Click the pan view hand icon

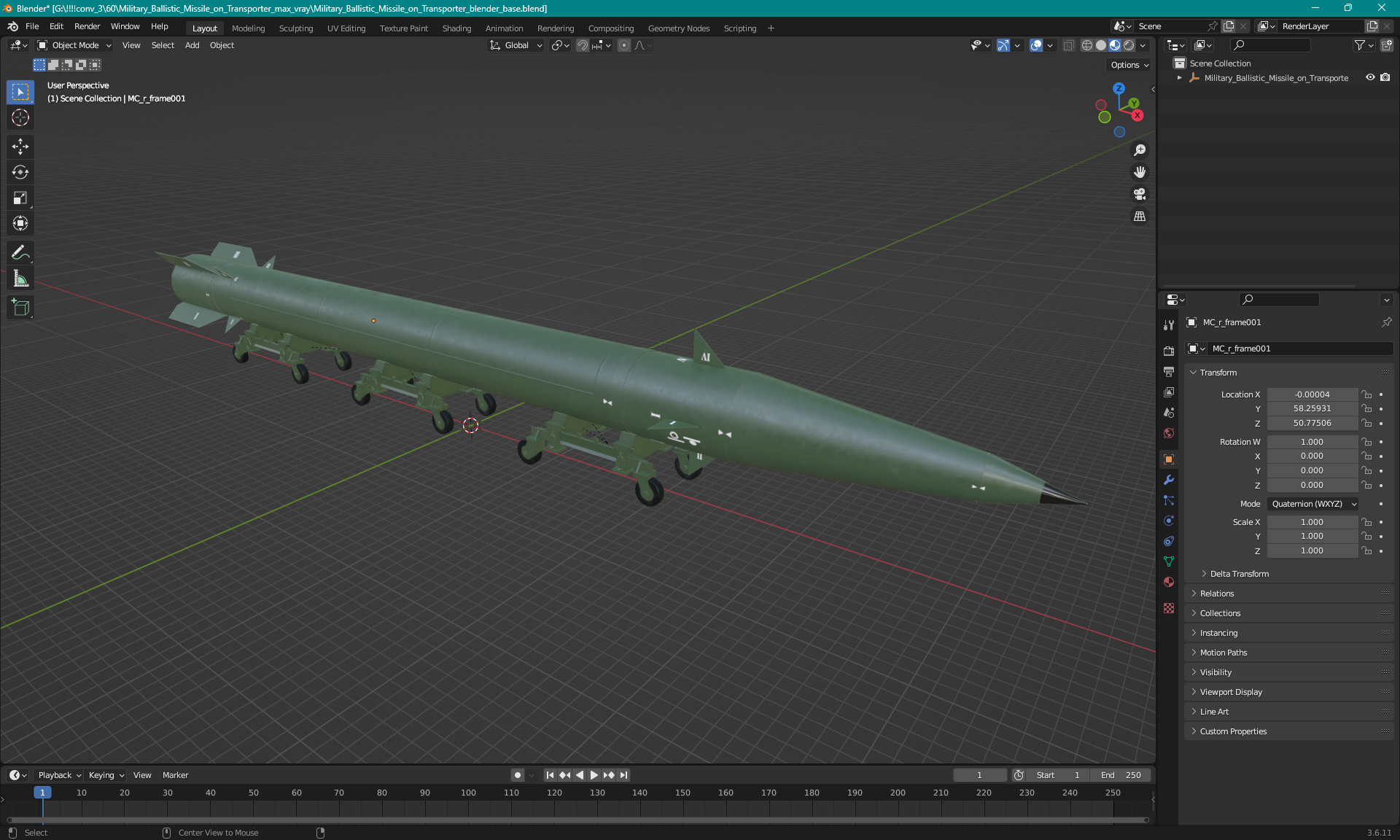click(x=1139, y=172)
